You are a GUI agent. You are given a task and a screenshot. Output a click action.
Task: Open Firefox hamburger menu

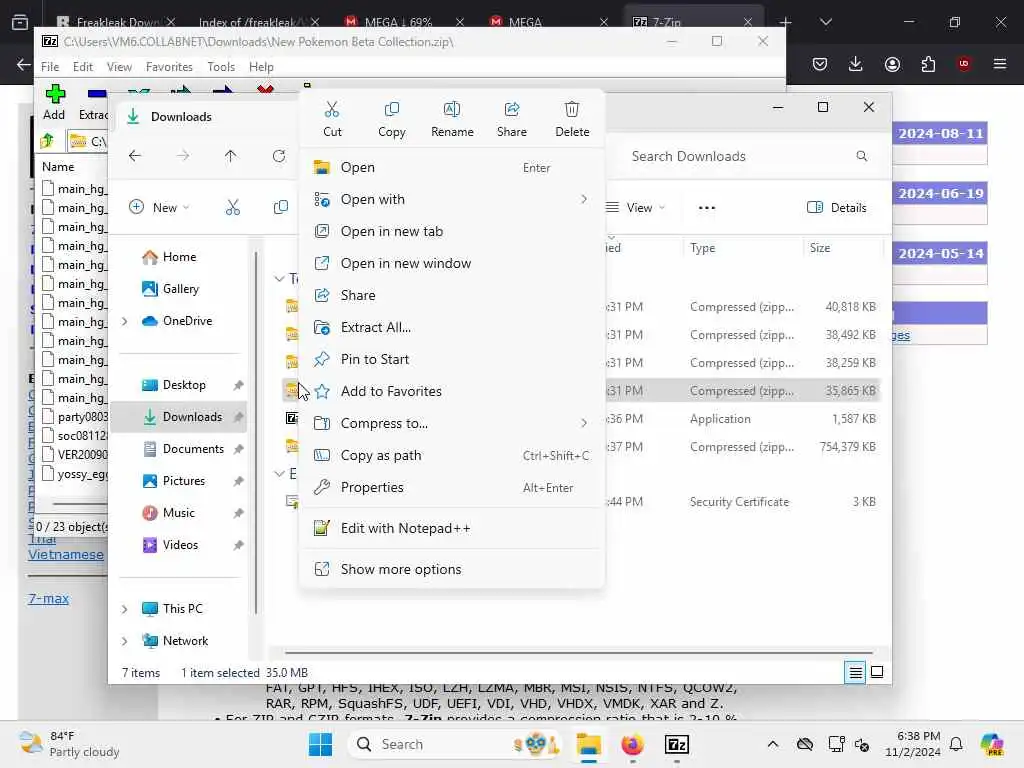pos(1000,64)
